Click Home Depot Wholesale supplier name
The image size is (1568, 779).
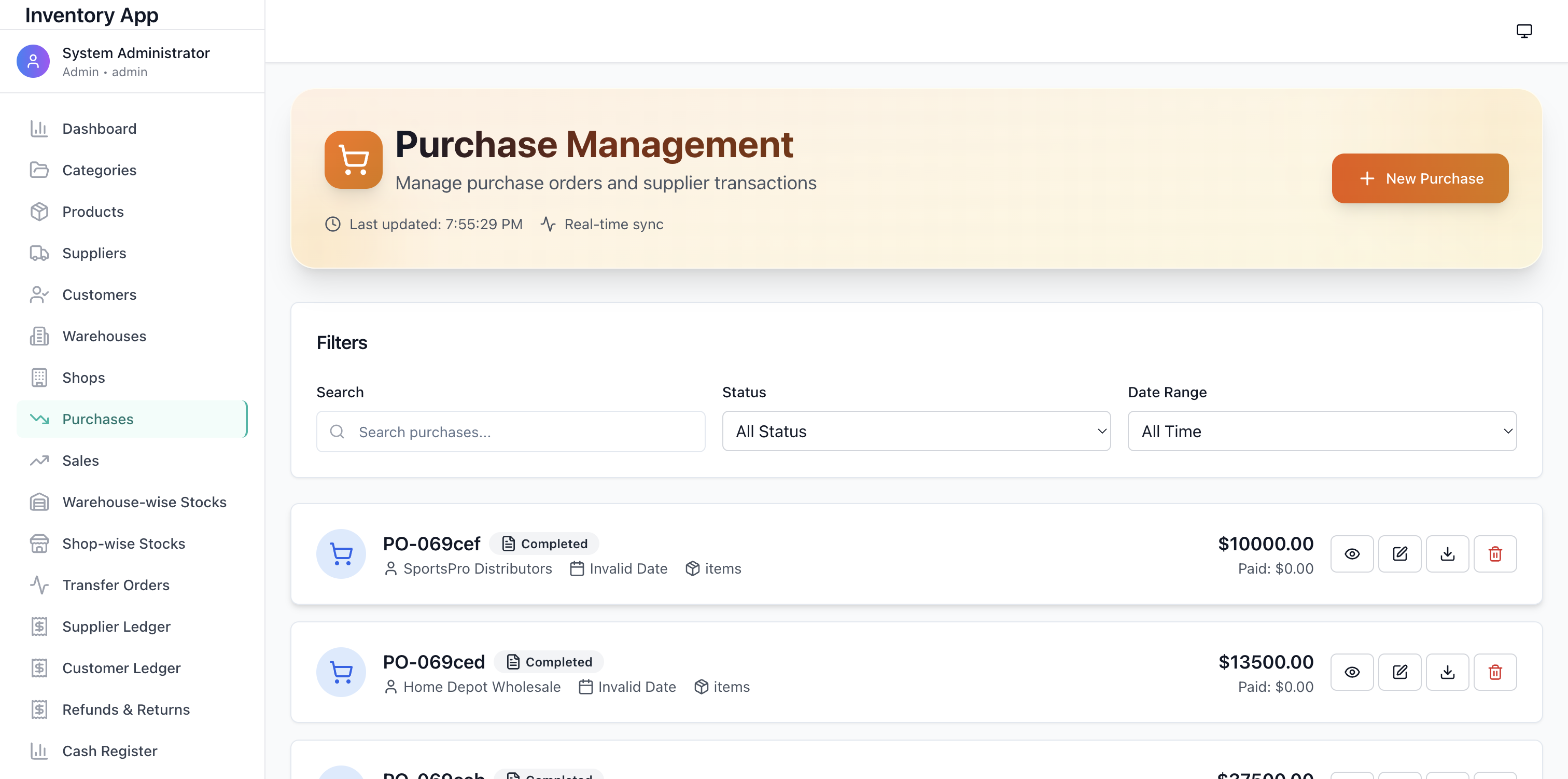click(482, 686)
